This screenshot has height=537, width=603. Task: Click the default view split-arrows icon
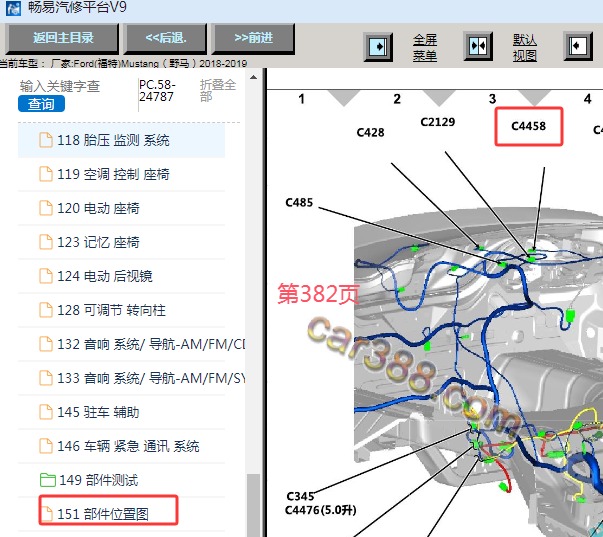tap(478, 47)
